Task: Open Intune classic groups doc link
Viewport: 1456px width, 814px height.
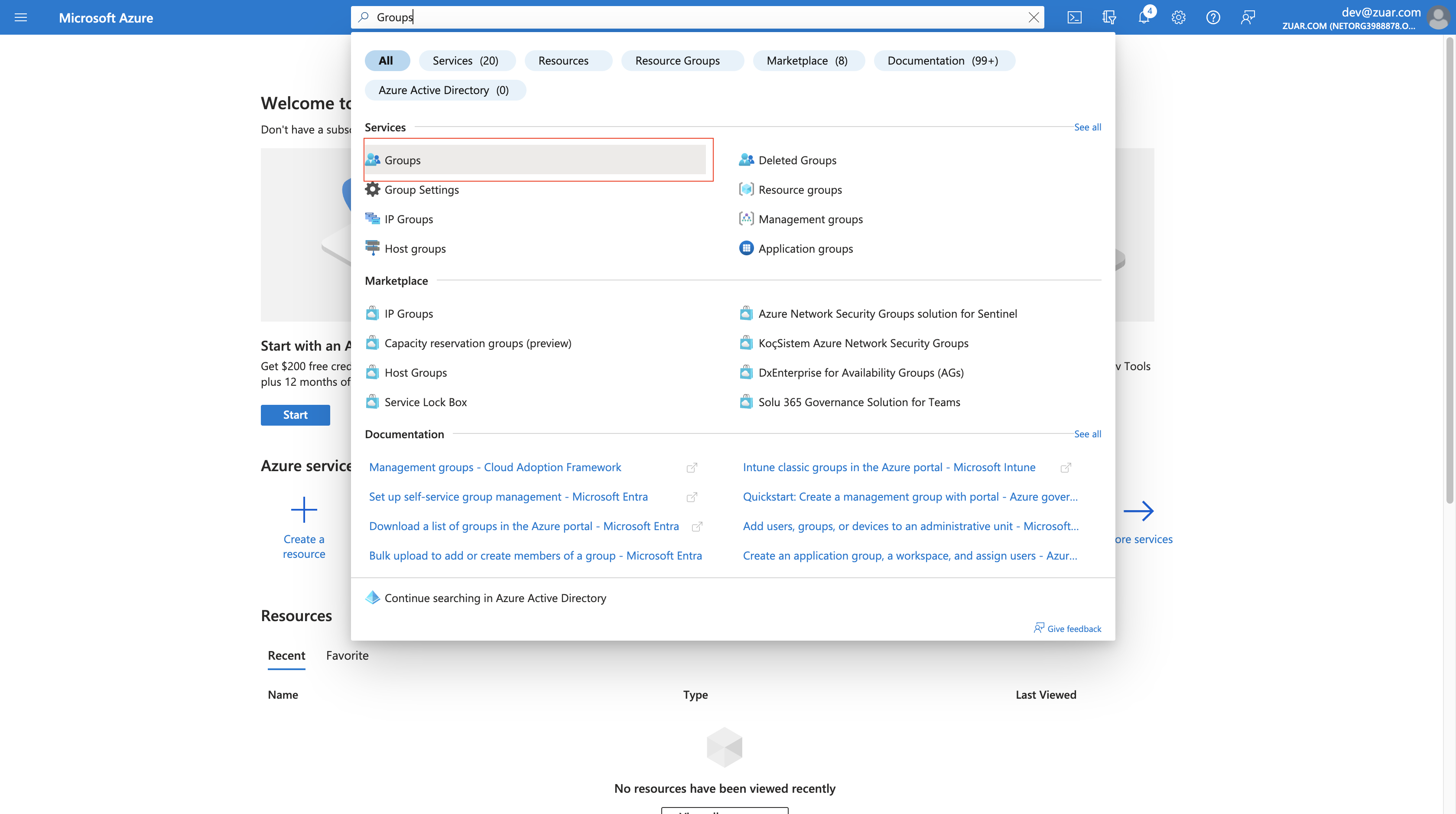Action: [x=889, y=467]
